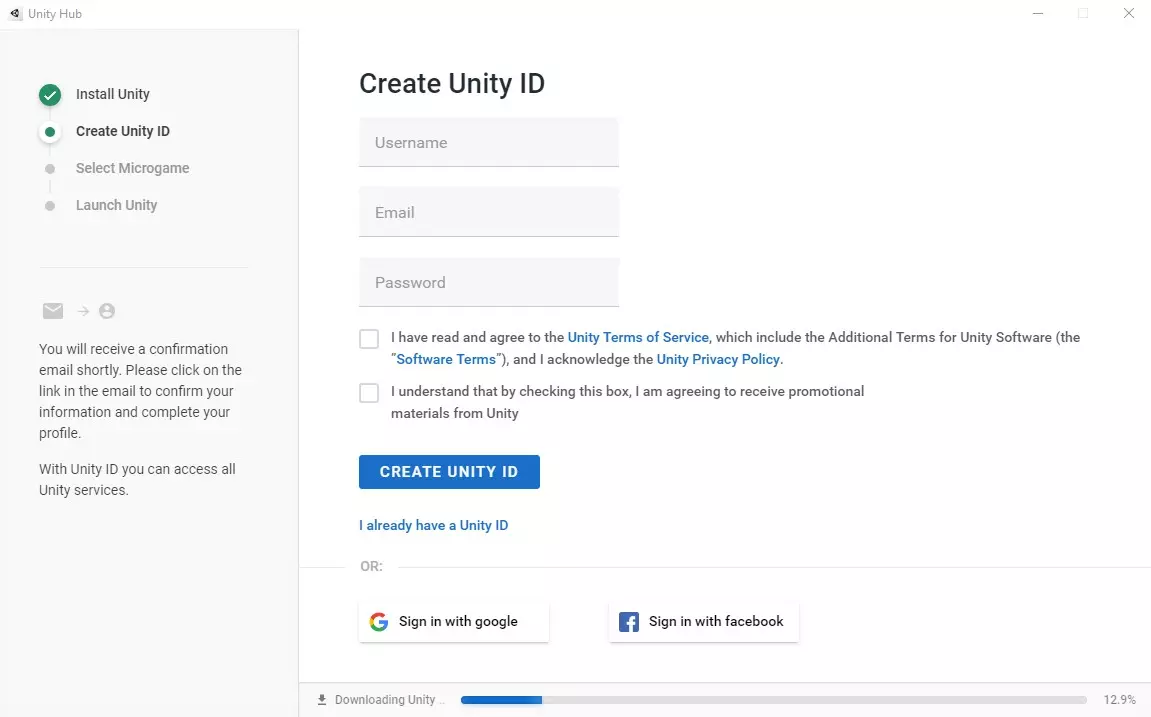Enable the promotional materials checkbox
The width and height of the screenshot is (1151, 717).
pos(369,393)
